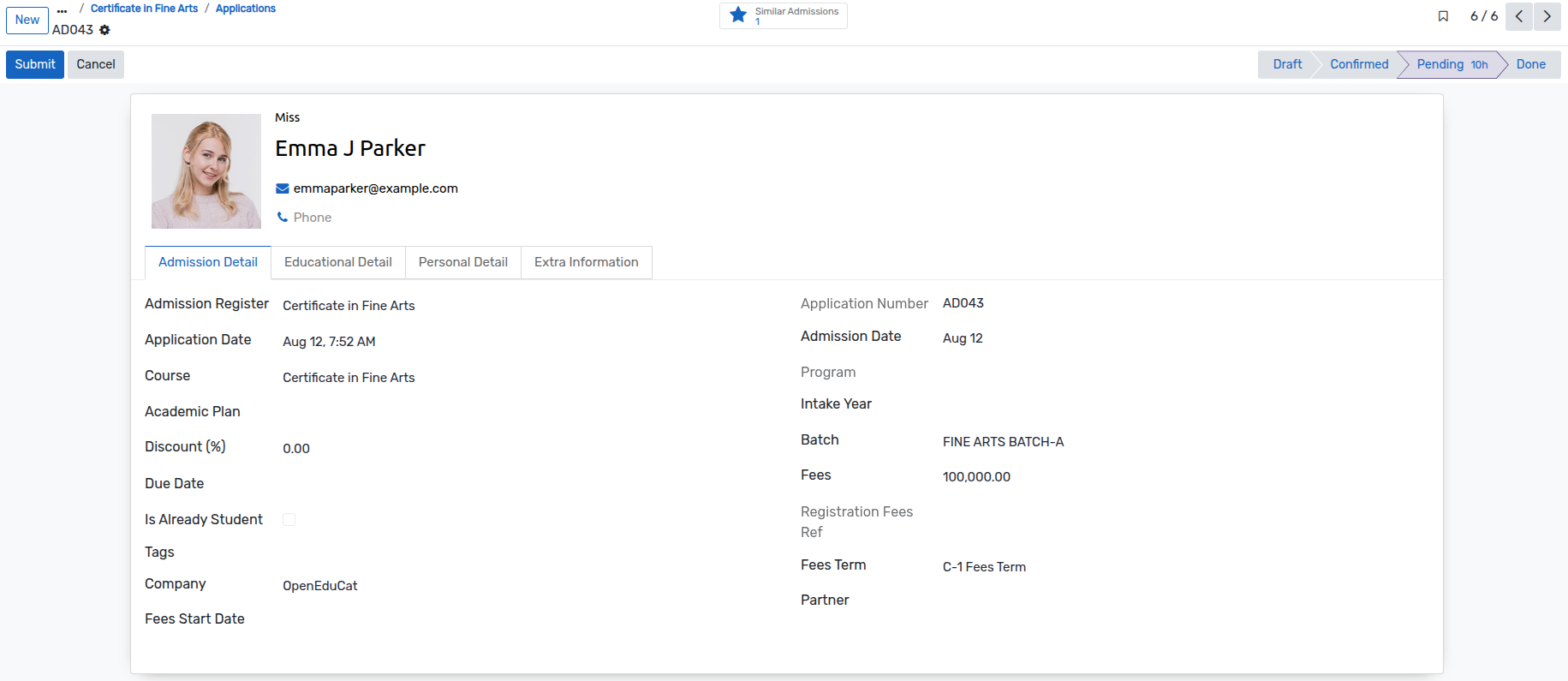Edit the Fees value 100,000.00

pyautogui.click(x=976, y=477)
